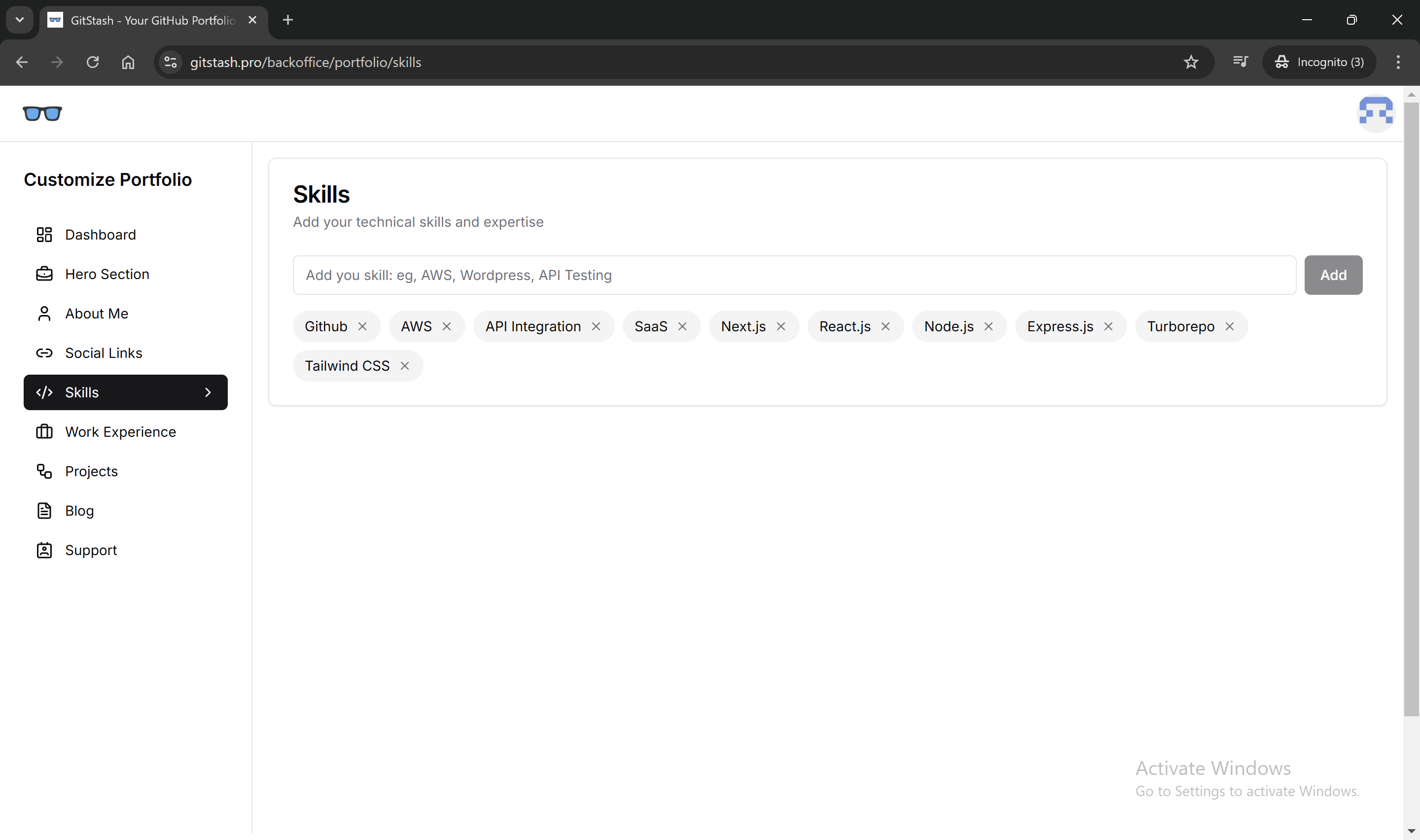Viewport: 1420px width, 840px height.
Task: Remove the Turborepo skill
Action: pyautogui.click(x=1229, y=326)
